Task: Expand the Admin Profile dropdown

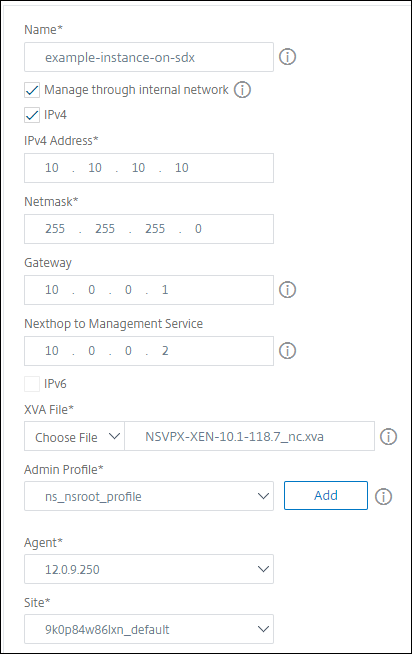Action: pyautogui.click(x=149, y=496)
